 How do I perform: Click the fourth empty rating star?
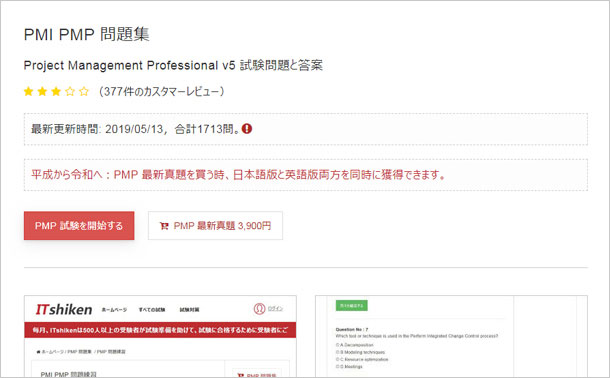point(70,91)
